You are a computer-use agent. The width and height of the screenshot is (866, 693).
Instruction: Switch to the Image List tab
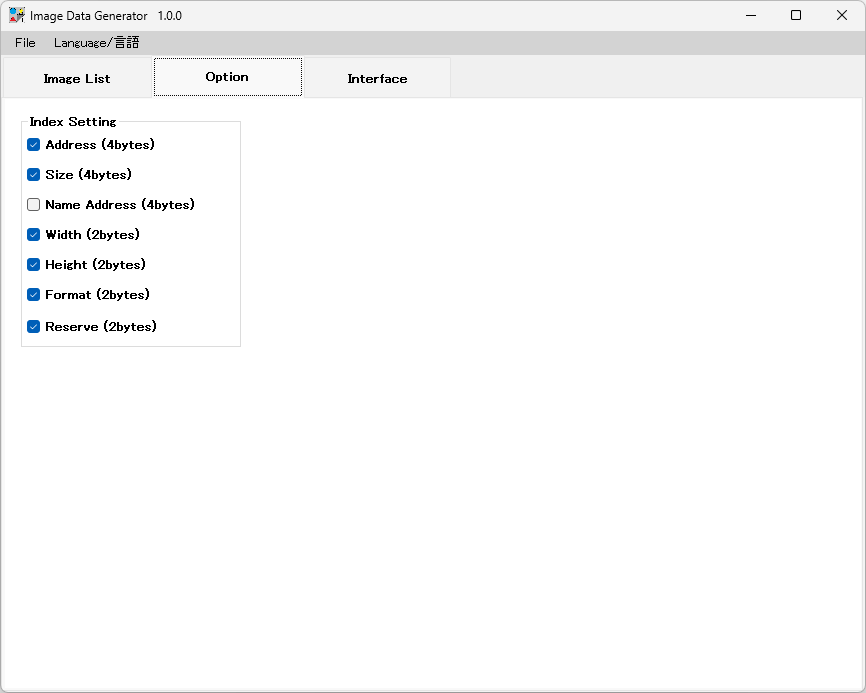[x=77, y=79]
